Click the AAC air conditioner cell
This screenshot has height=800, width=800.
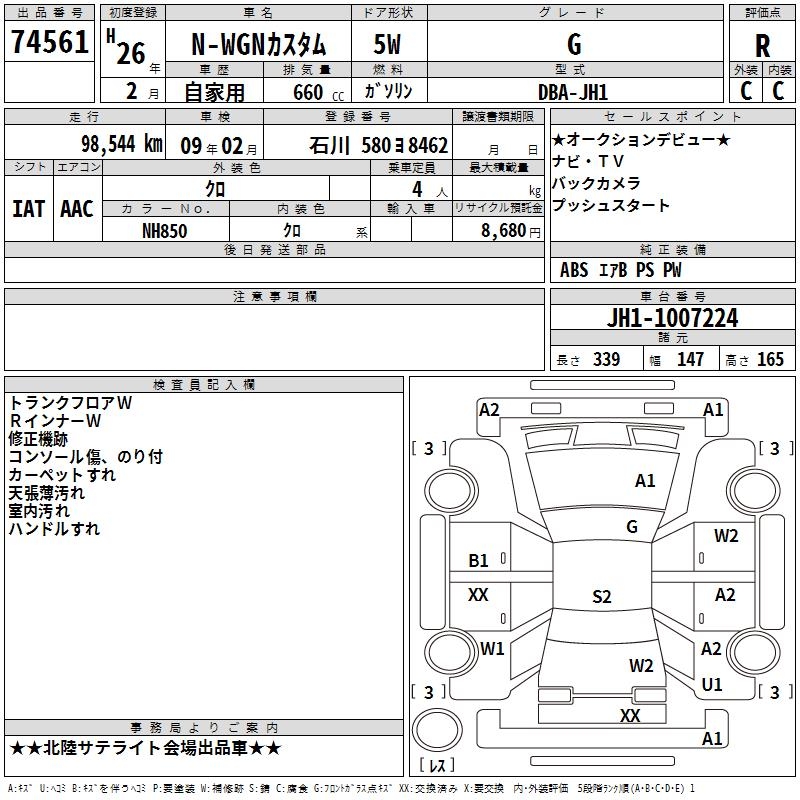pos(77,208)
